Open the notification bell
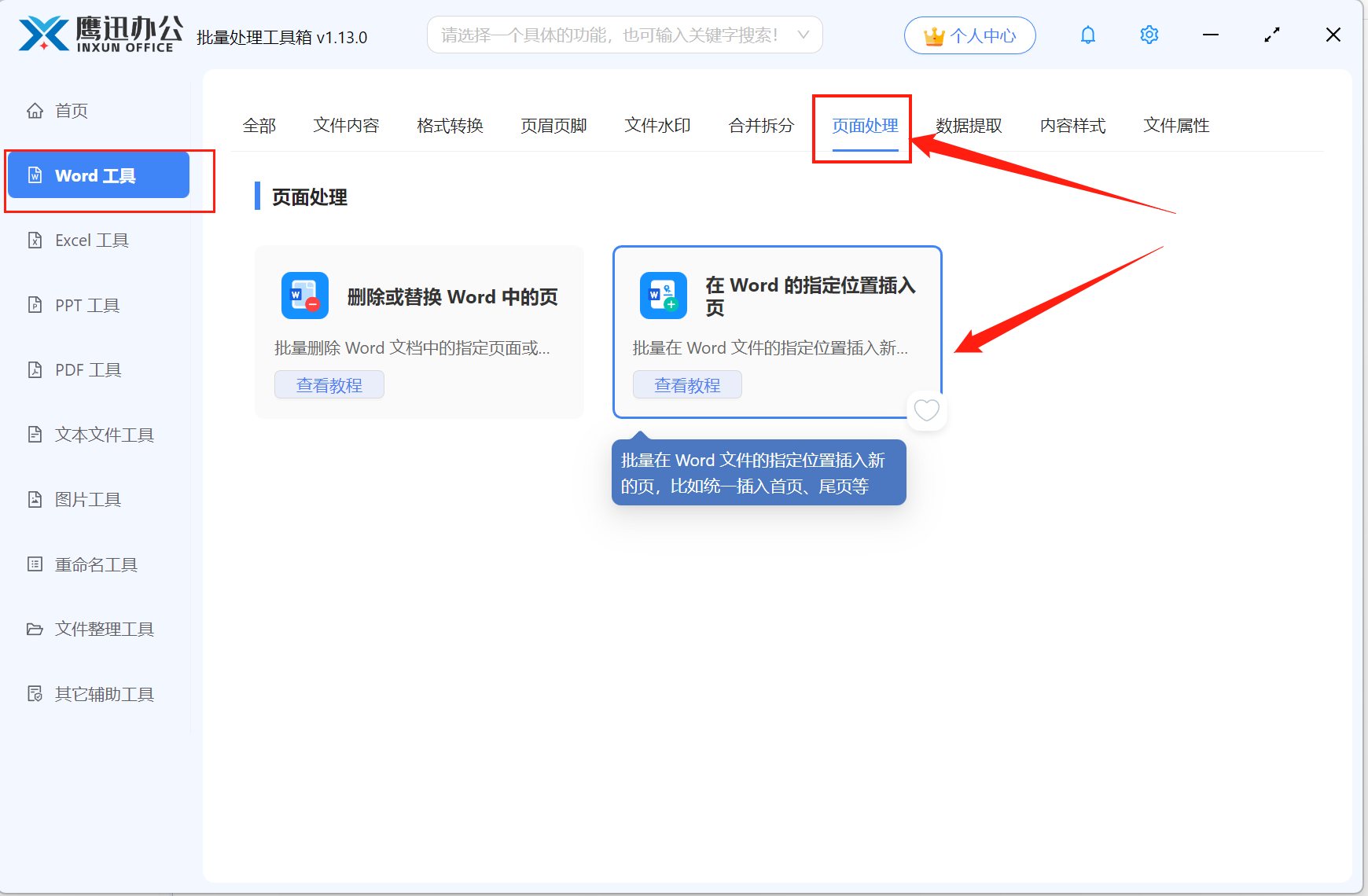This screenshot has width=1368, height=896. click(1087, 35)
